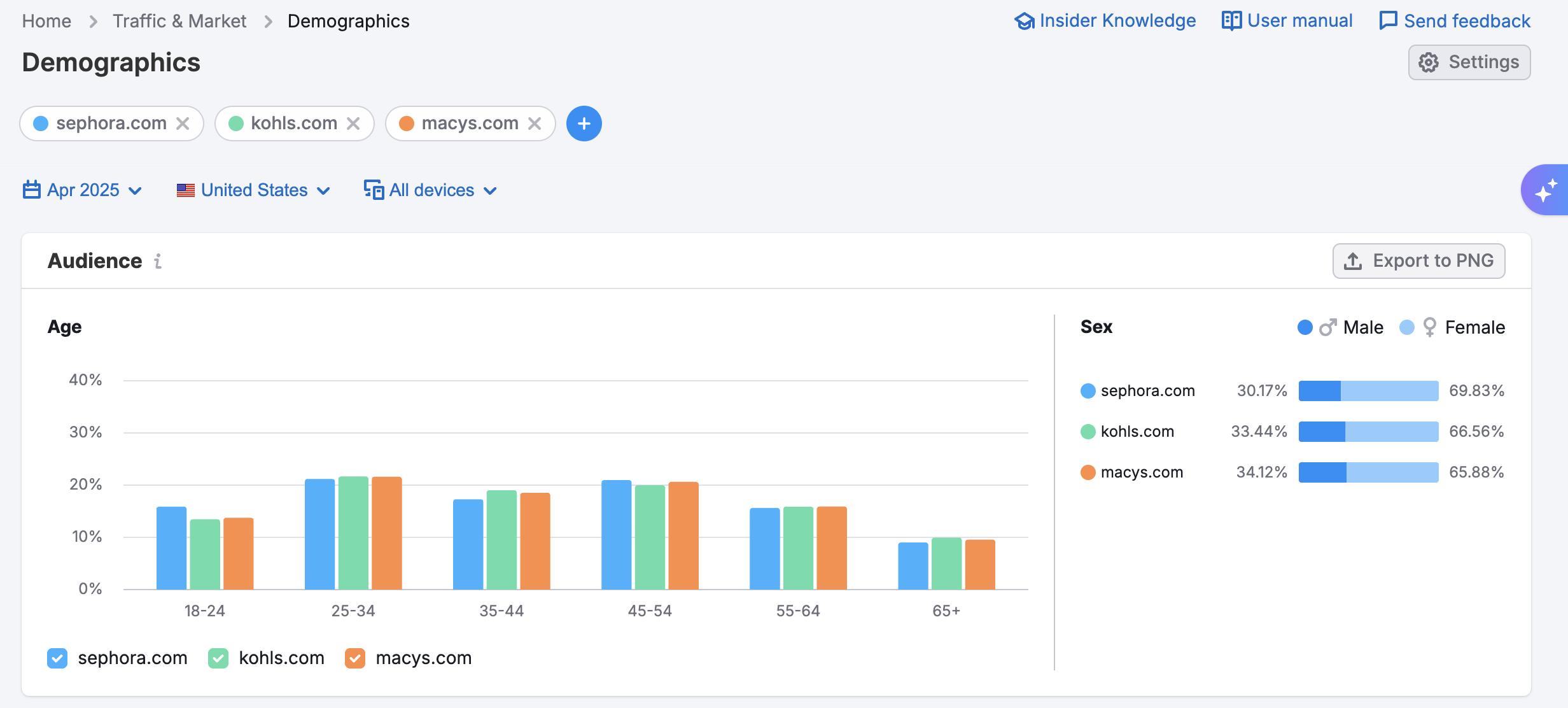Open the Apr 2025 date dropdown

coord(82,190)
